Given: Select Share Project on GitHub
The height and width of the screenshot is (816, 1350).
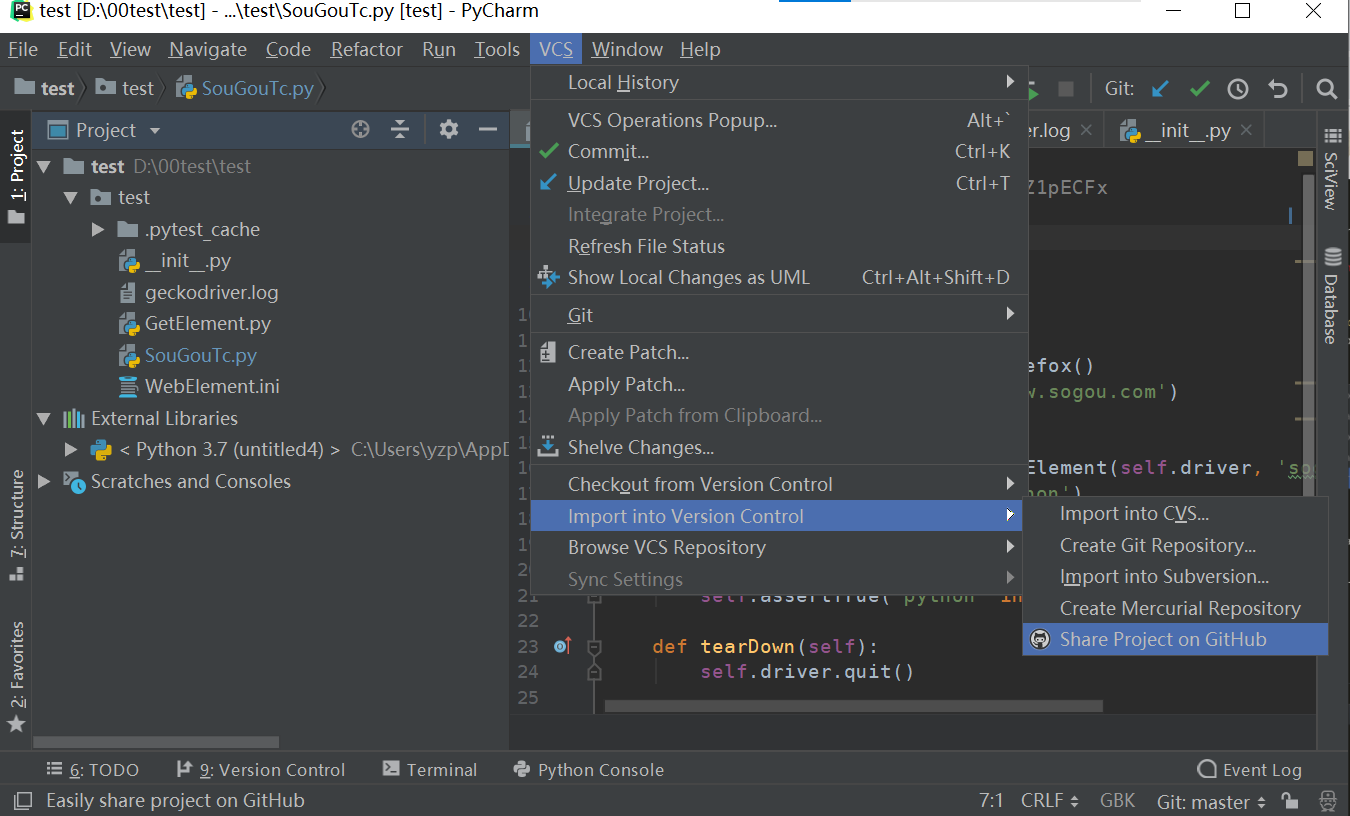Looking at the screenshot, I should (1175, 640).
